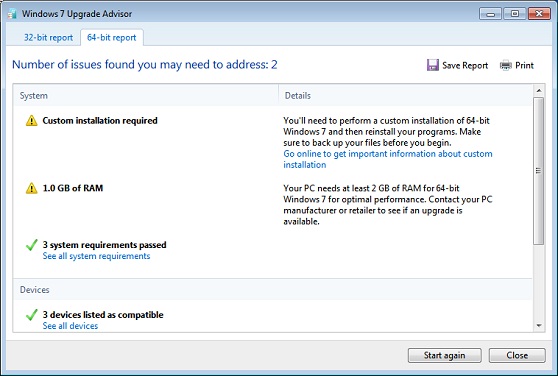Image resolution: width=558 pixels, height=376 pixels.
Task: Click green checkmark beside 3 system requirements passed
Action: pyautogui.click(x=32, y=245)
